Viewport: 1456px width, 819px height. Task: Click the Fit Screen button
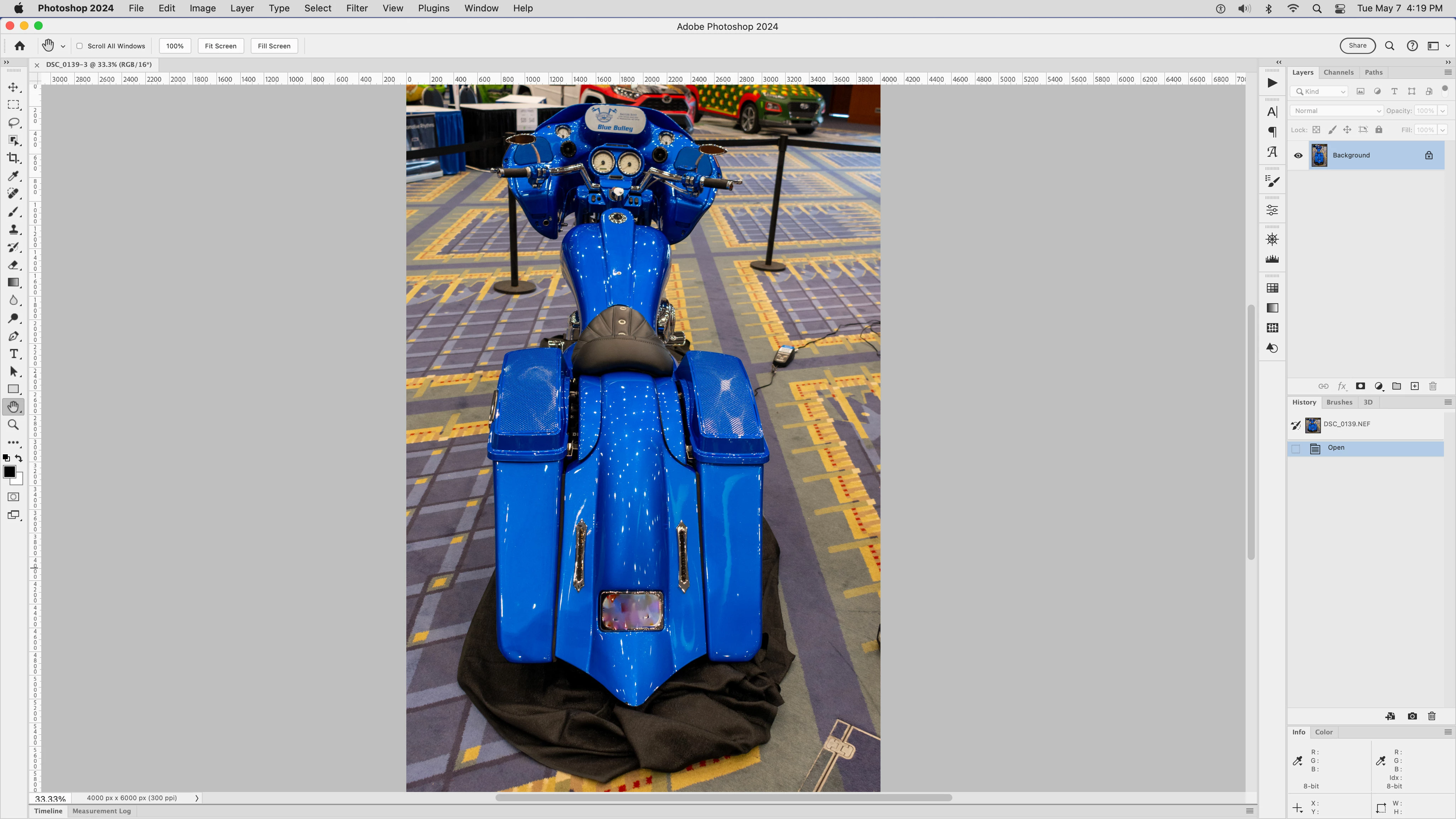220,46
